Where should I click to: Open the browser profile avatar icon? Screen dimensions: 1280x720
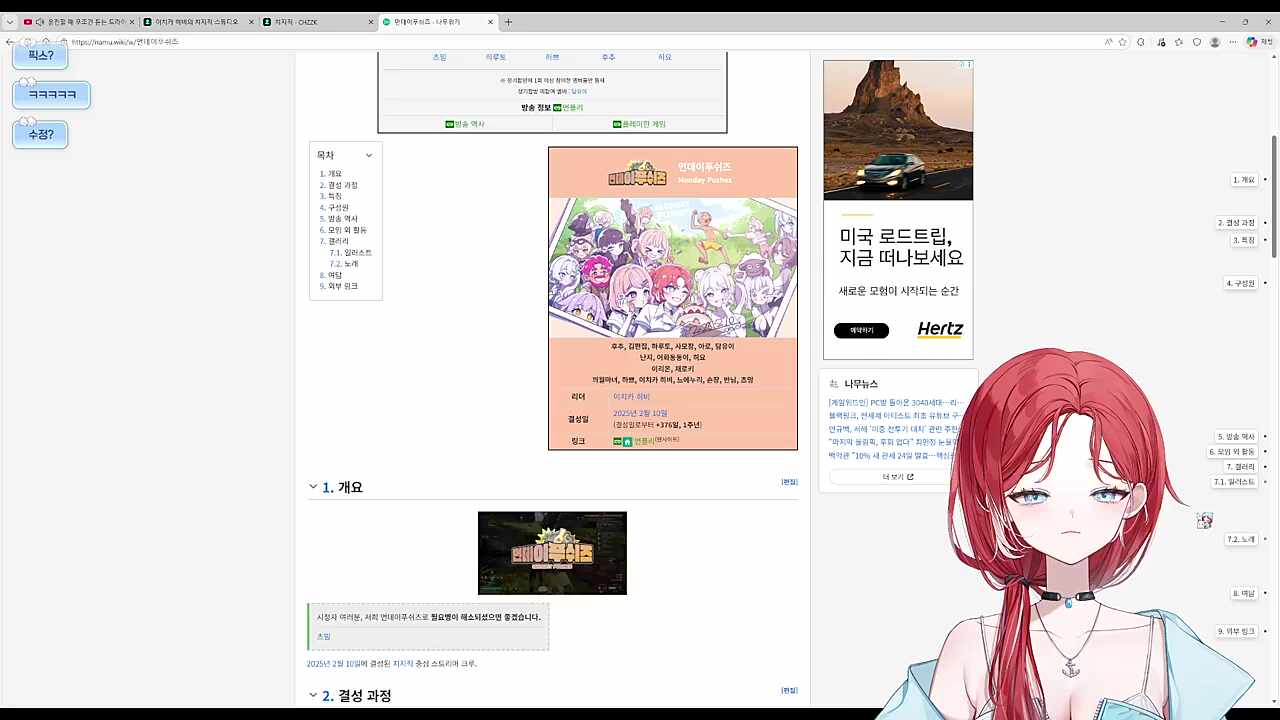pos(1215,42)
